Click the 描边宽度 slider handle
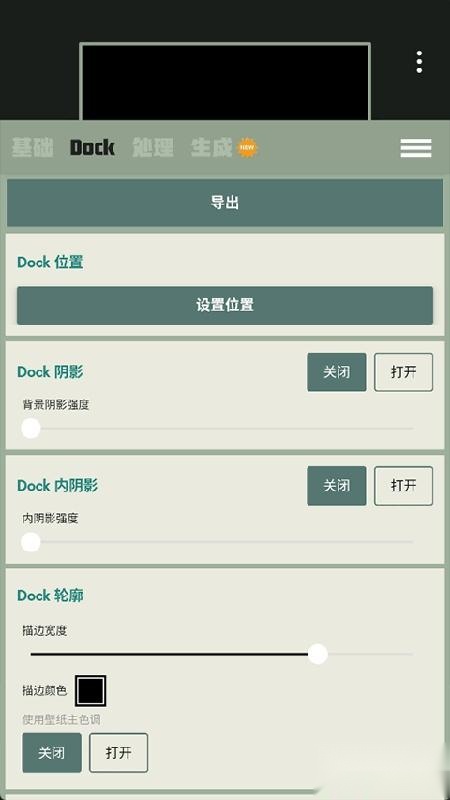This screenshot has height=800, width=450. [318, 654]
